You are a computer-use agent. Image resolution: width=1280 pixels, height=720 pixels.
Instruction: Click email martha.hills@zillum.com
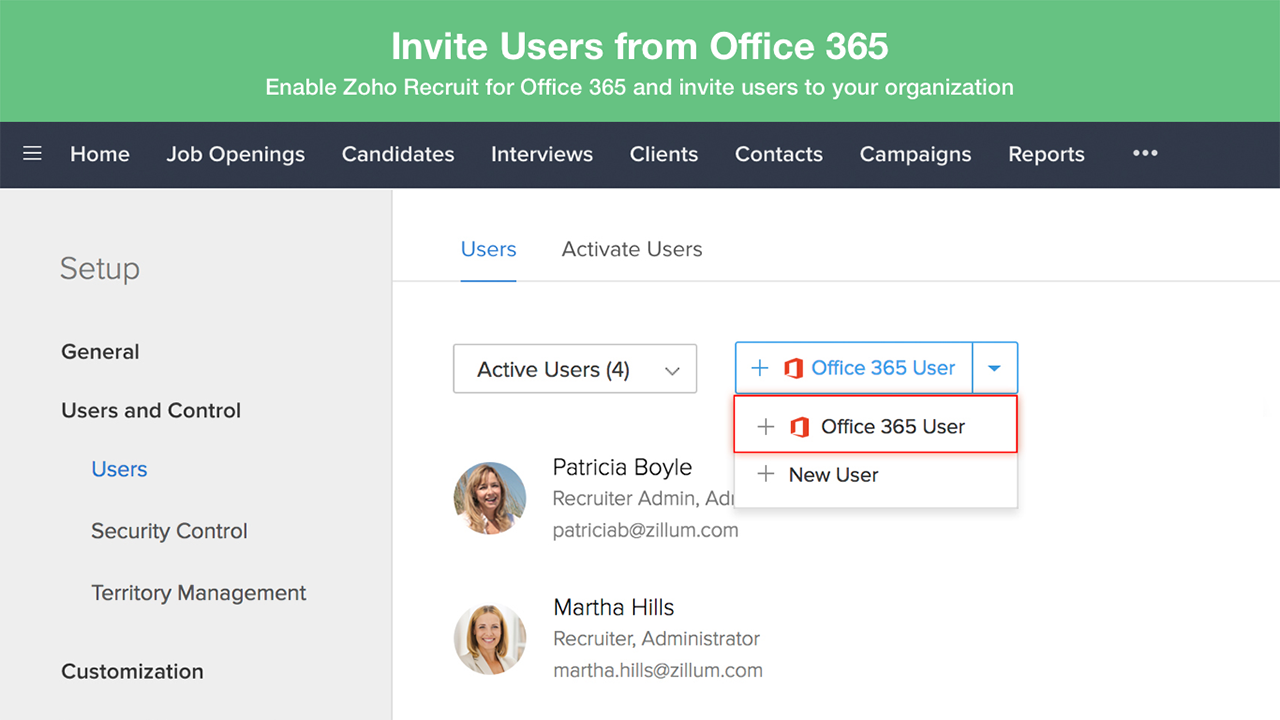pos(658,670)
